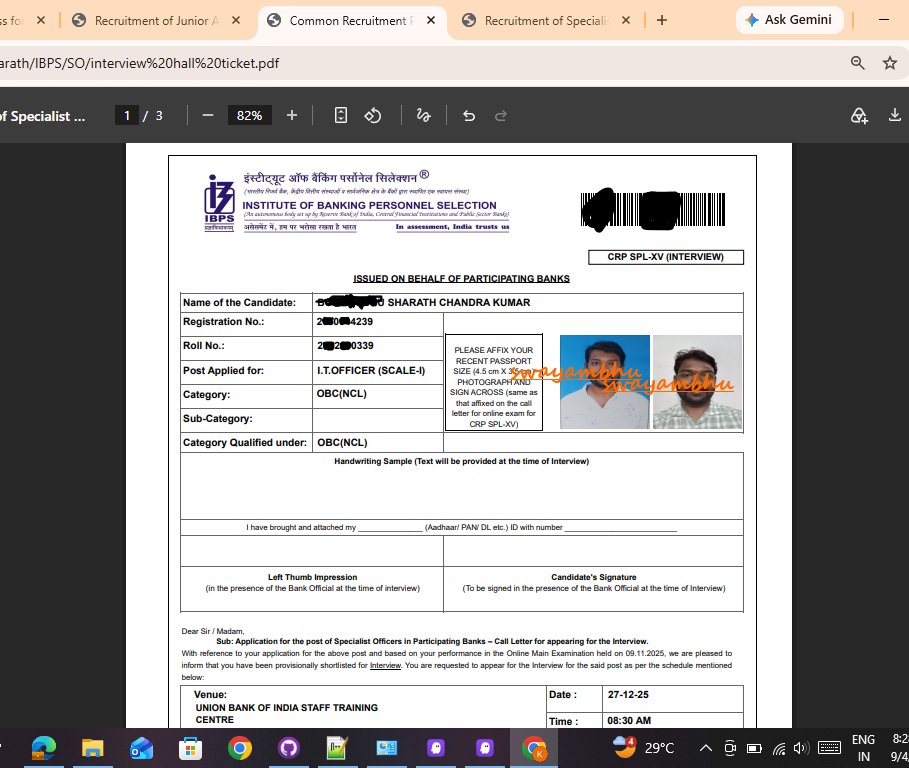Open GitHub Desktop from taskbar
This screenshot has height=768, width=909.
[288, 748]
